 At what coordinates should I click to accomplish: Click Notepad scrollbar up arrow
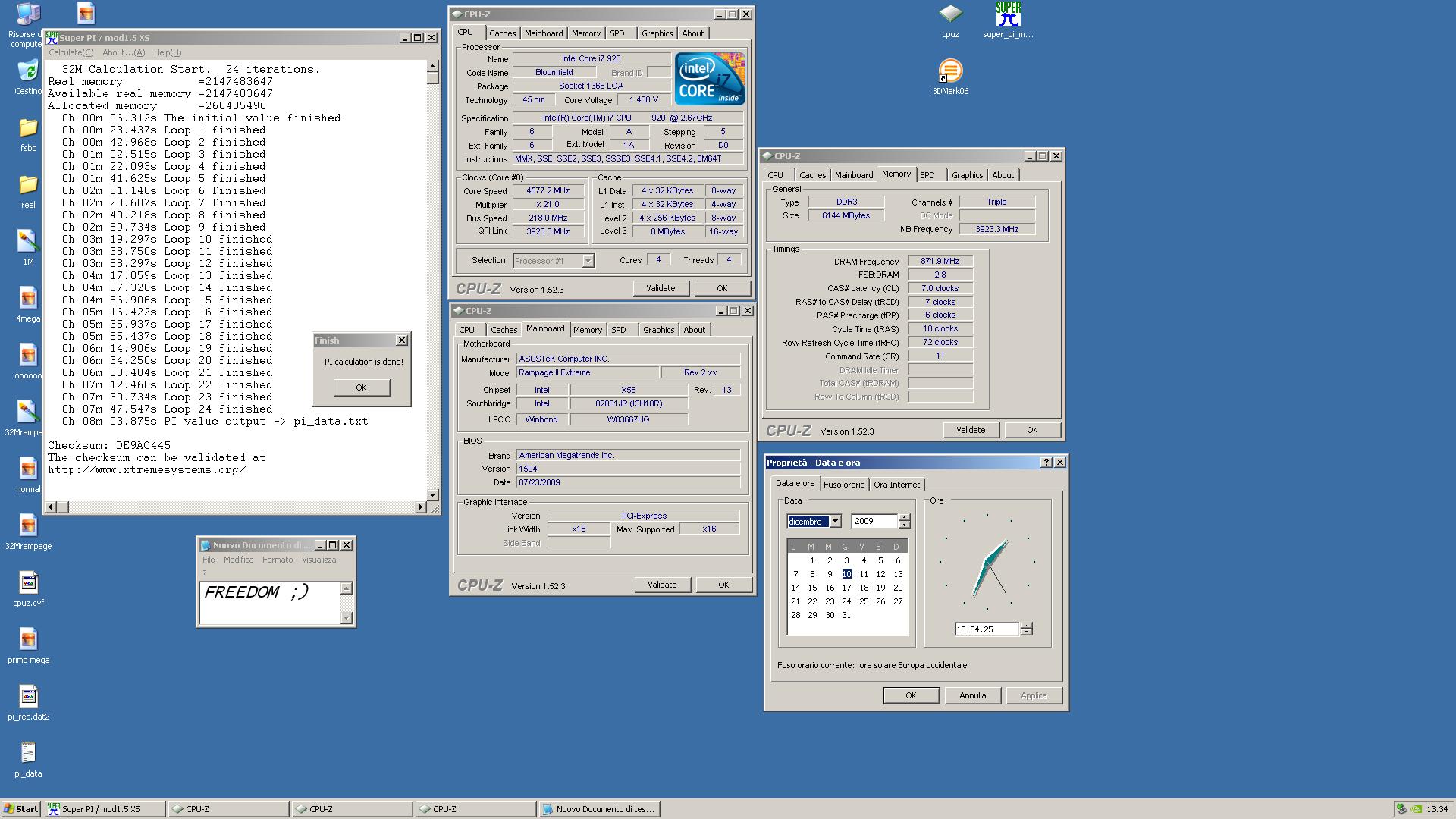(347, 588)
